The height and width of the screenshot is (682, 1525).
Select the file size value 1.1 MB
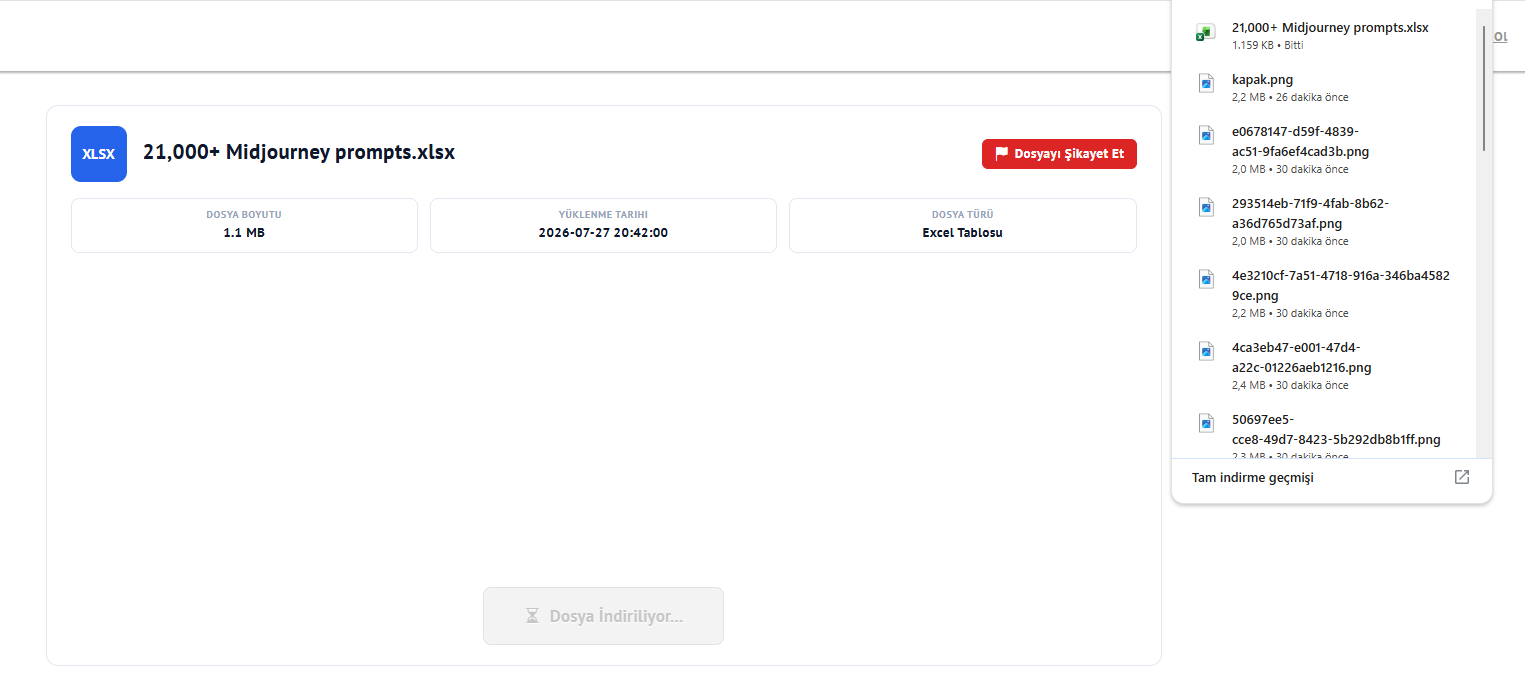tap(244, 232)
